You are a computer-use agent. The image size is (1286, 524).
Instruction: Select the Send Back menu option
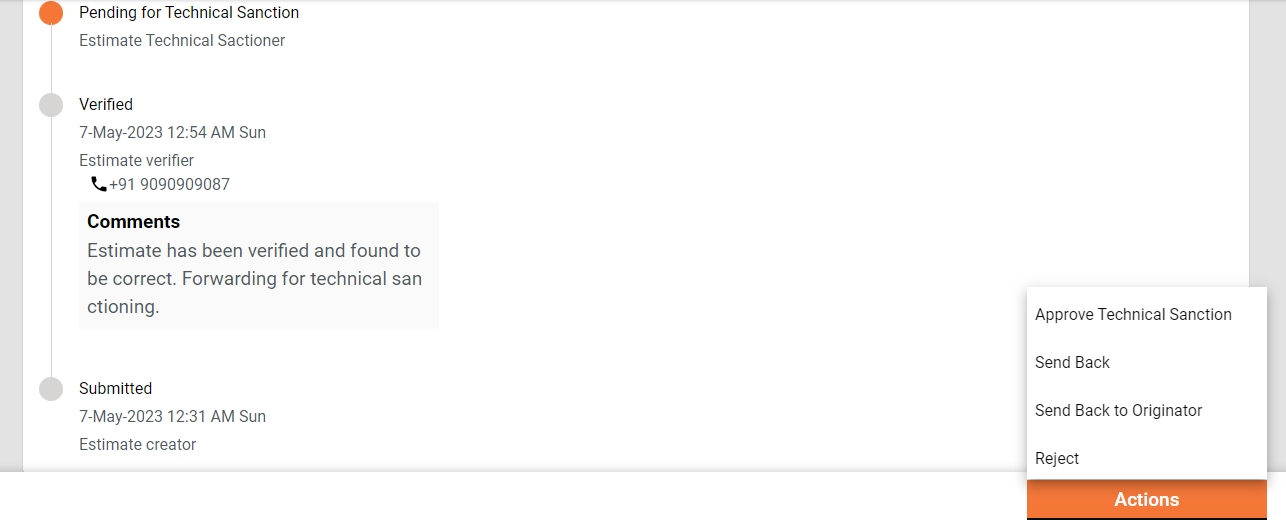(1072, 362)
